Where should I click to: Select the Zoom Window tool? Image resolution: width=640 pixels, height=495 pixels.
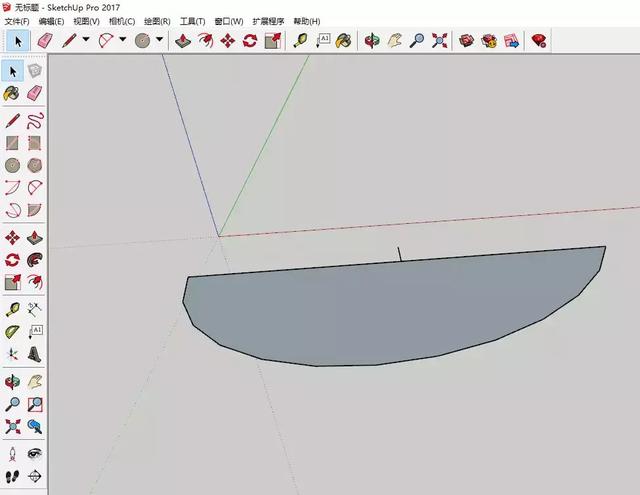click(35, 404)
